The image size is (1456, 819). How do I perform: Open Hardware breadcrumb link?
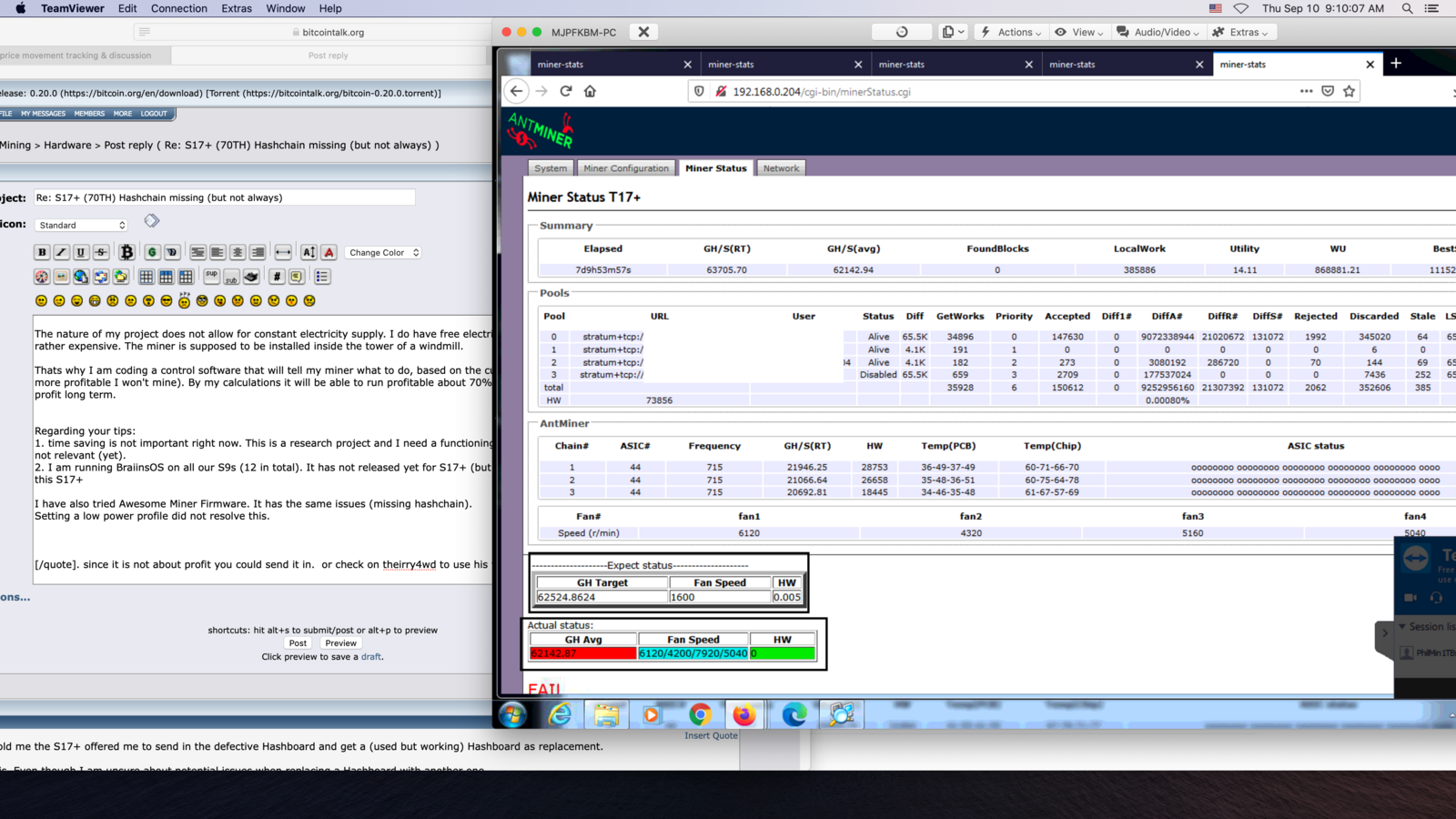tap(67, 145)
